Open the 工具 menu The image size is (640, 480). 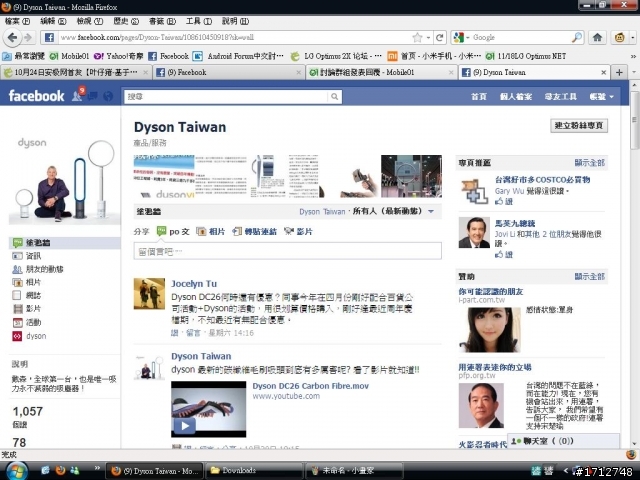coord(199,21)
